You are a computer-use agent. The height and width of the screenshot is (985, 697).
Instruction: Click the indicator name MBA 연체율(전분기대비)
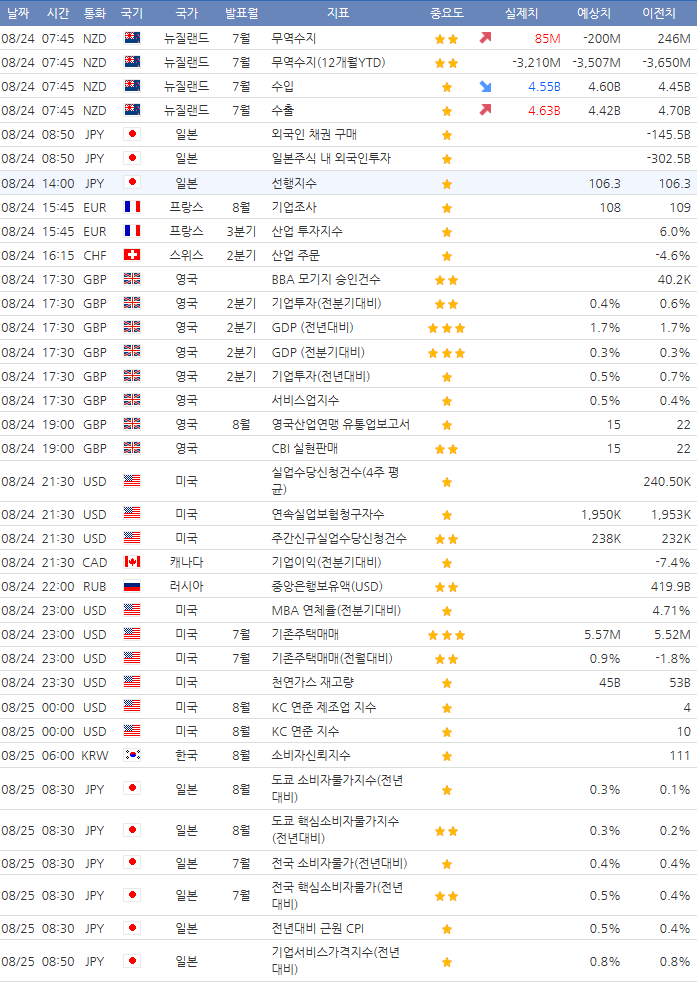(x=336, y=610)
